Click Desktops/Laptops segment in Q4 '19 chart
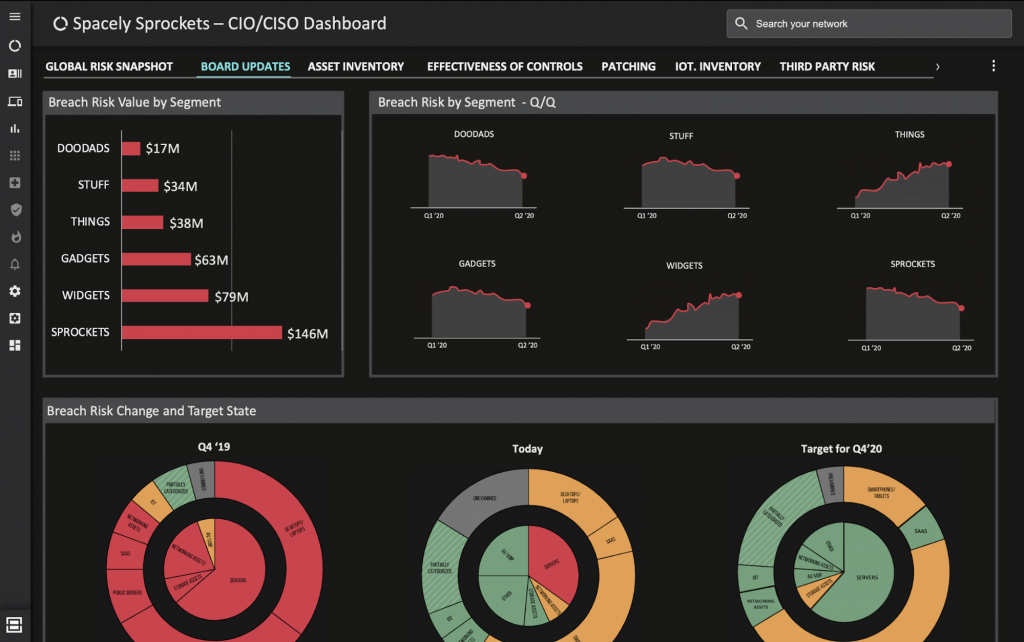Viewport: 1024px width, 642px height. click(x=293, y=529)
